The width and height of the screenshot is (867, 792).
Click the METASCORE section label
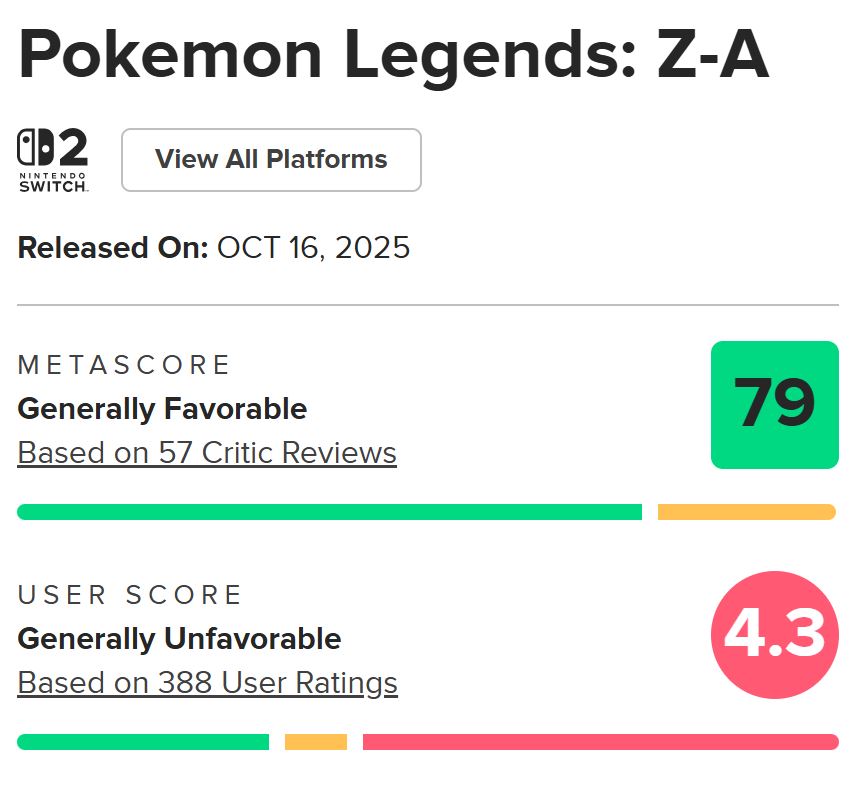click(x=125, y=365)
